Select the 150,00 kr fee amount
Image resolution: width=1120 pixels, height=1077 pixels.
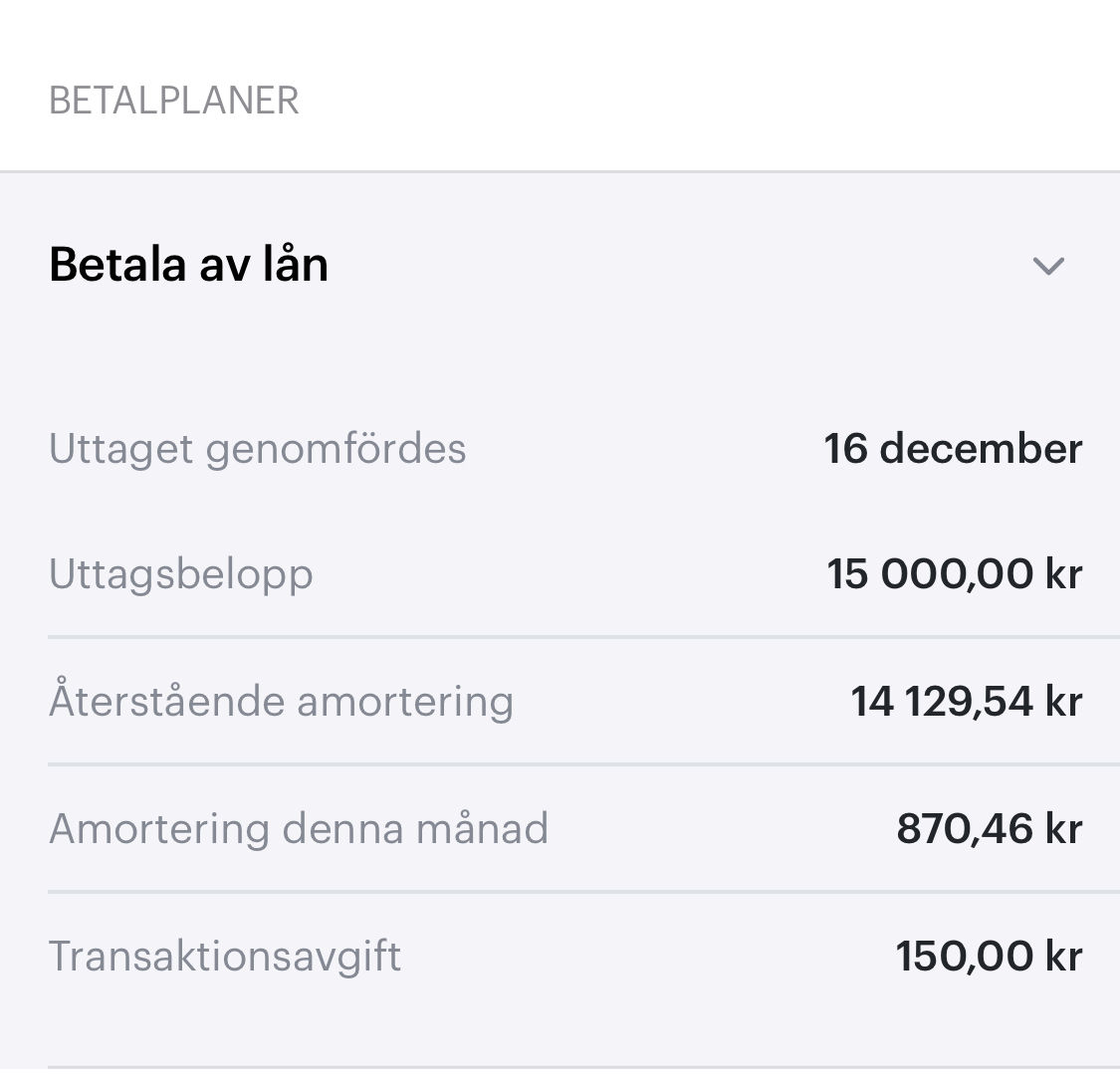tap(989, 956)
